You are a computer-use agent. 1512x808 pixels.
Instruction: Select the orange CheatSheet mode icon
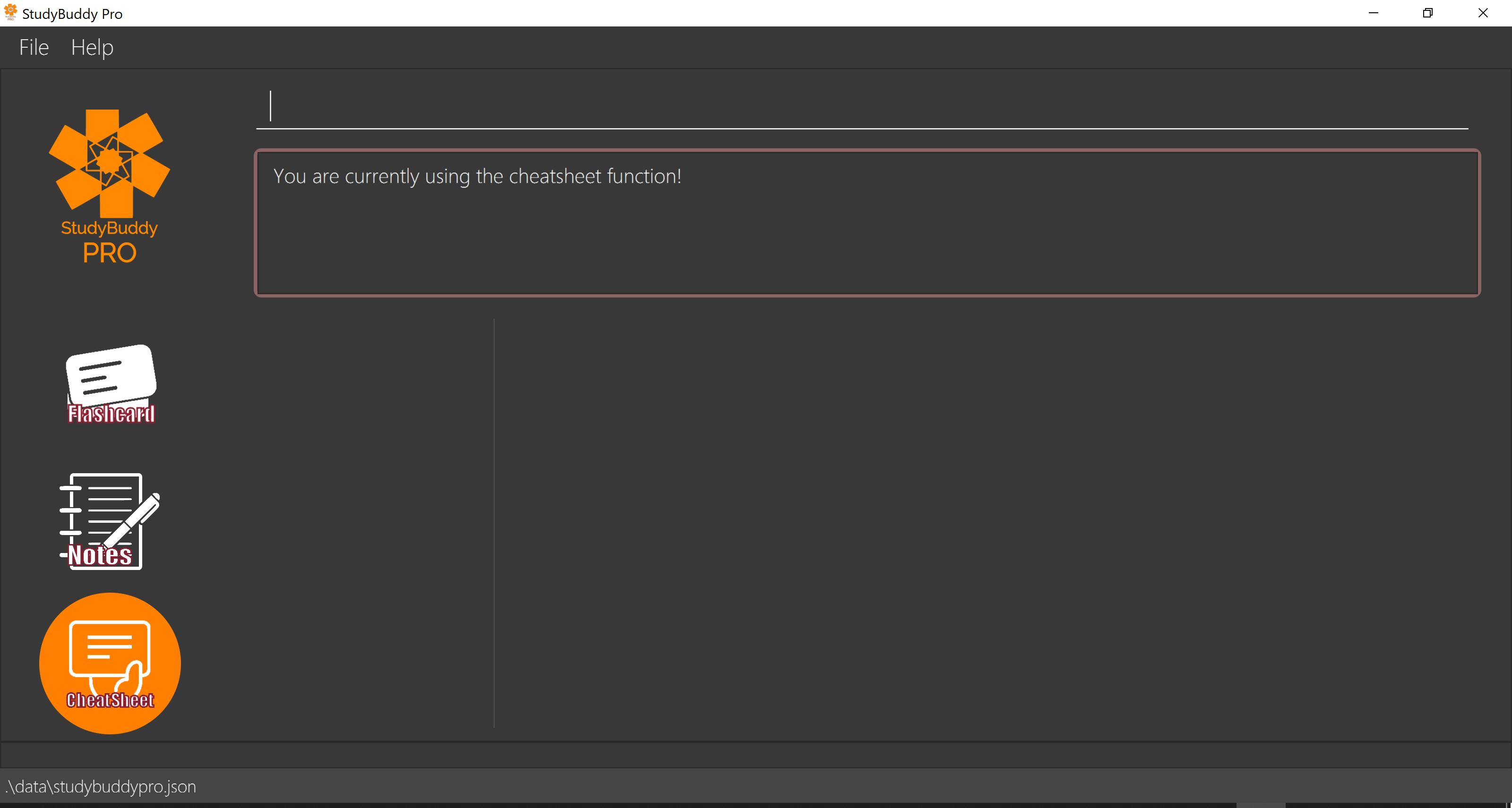[110, 663]
